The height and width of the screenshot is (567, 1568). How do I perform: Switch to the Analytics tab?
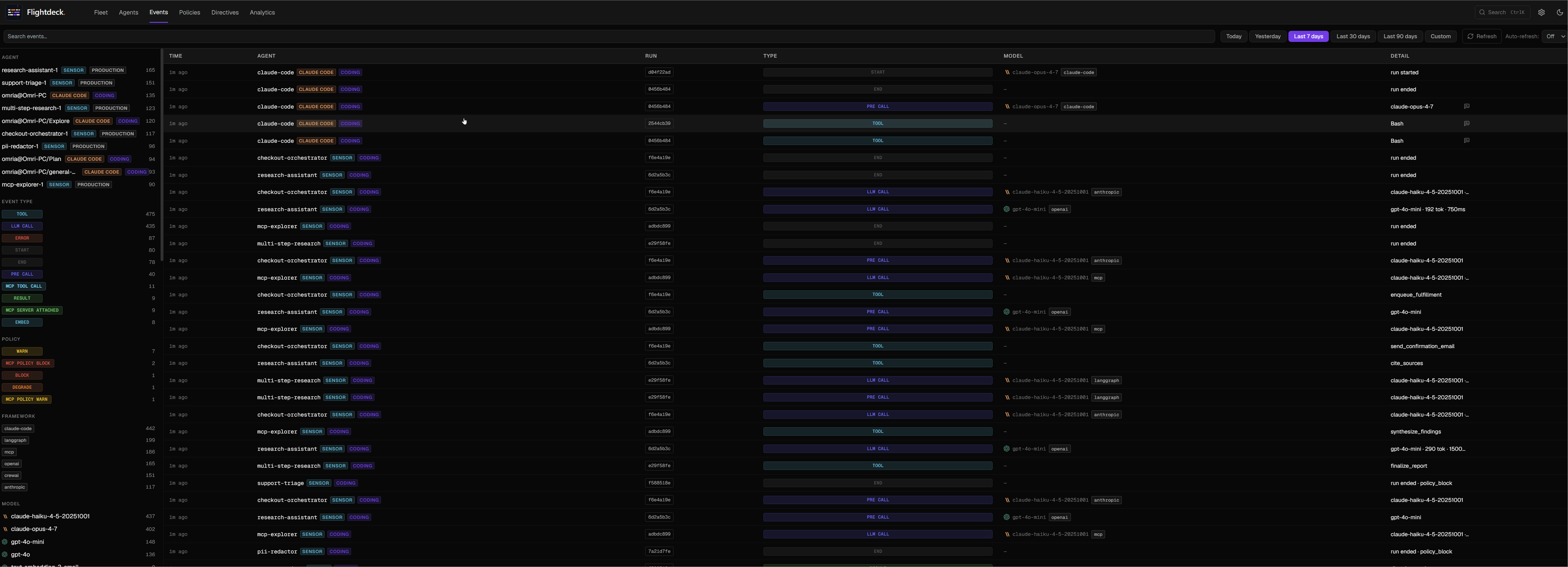pyautogui.click(x=262, y=12)
